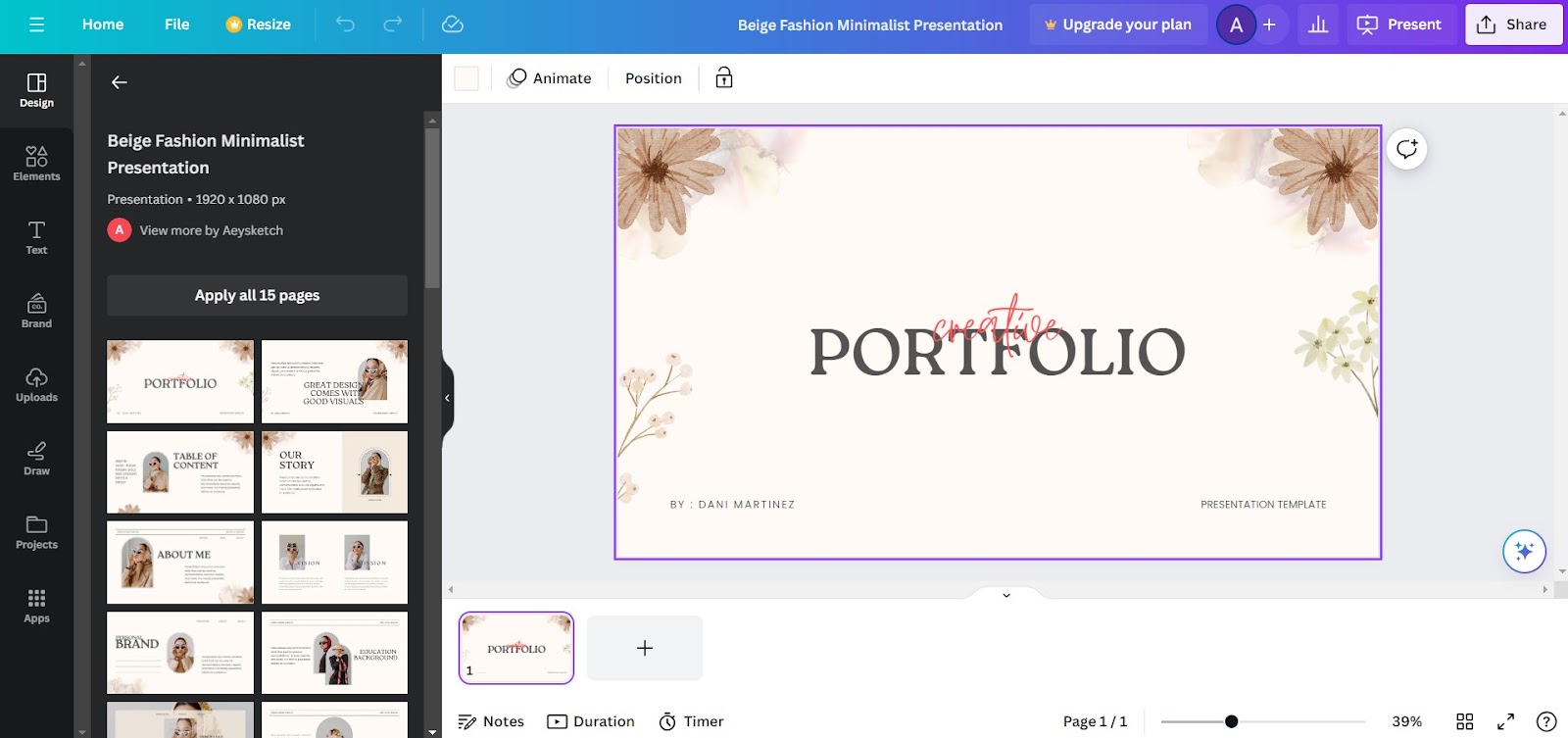Open the Brand sidebar panel
This screenshot has width=1568, height=738.
(x=36, y=311)
